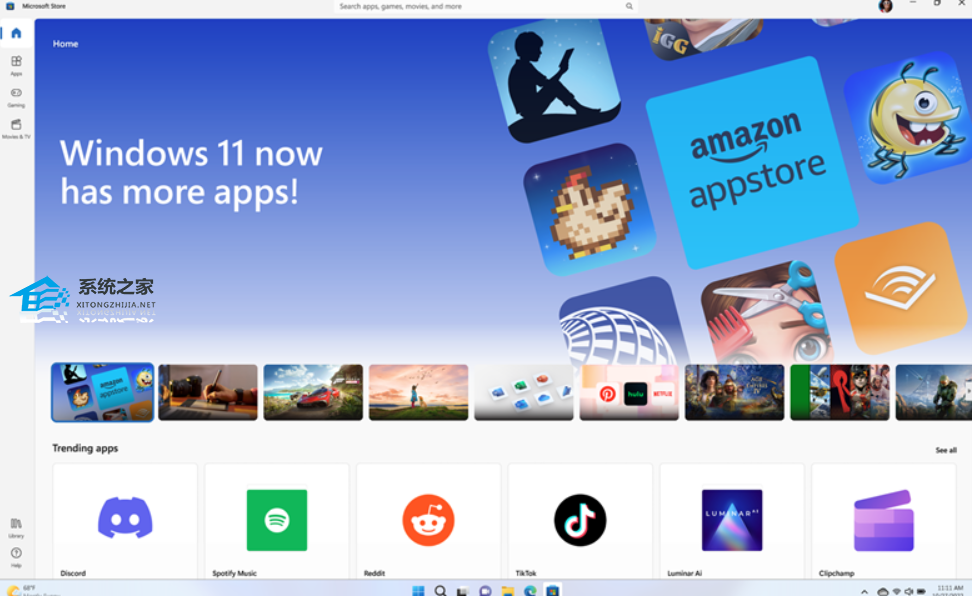Open the Reddit app card
973x596 pixels.
(429, 522)
